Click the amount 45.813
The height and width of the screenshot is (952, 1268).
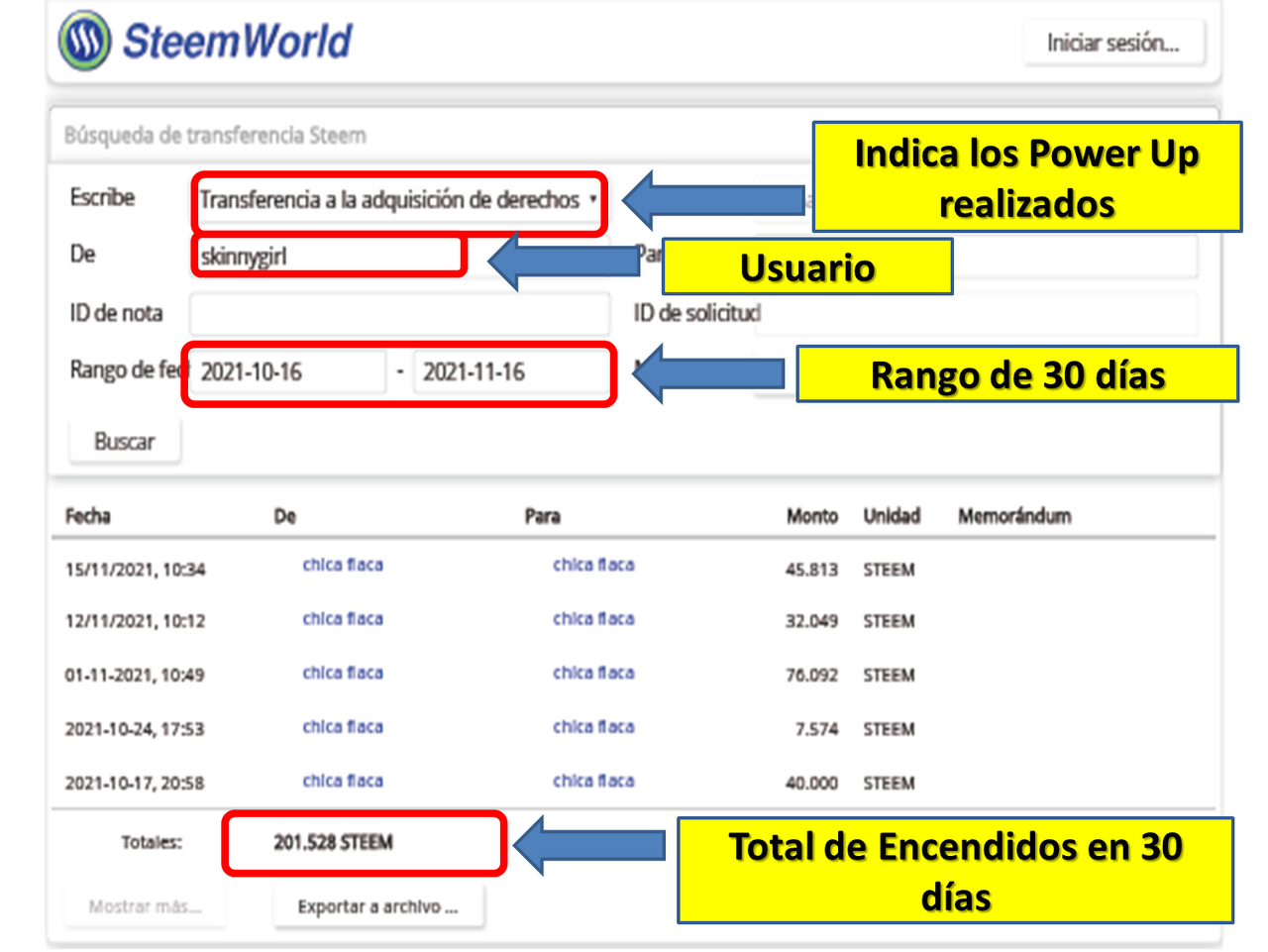coord(811,570)
